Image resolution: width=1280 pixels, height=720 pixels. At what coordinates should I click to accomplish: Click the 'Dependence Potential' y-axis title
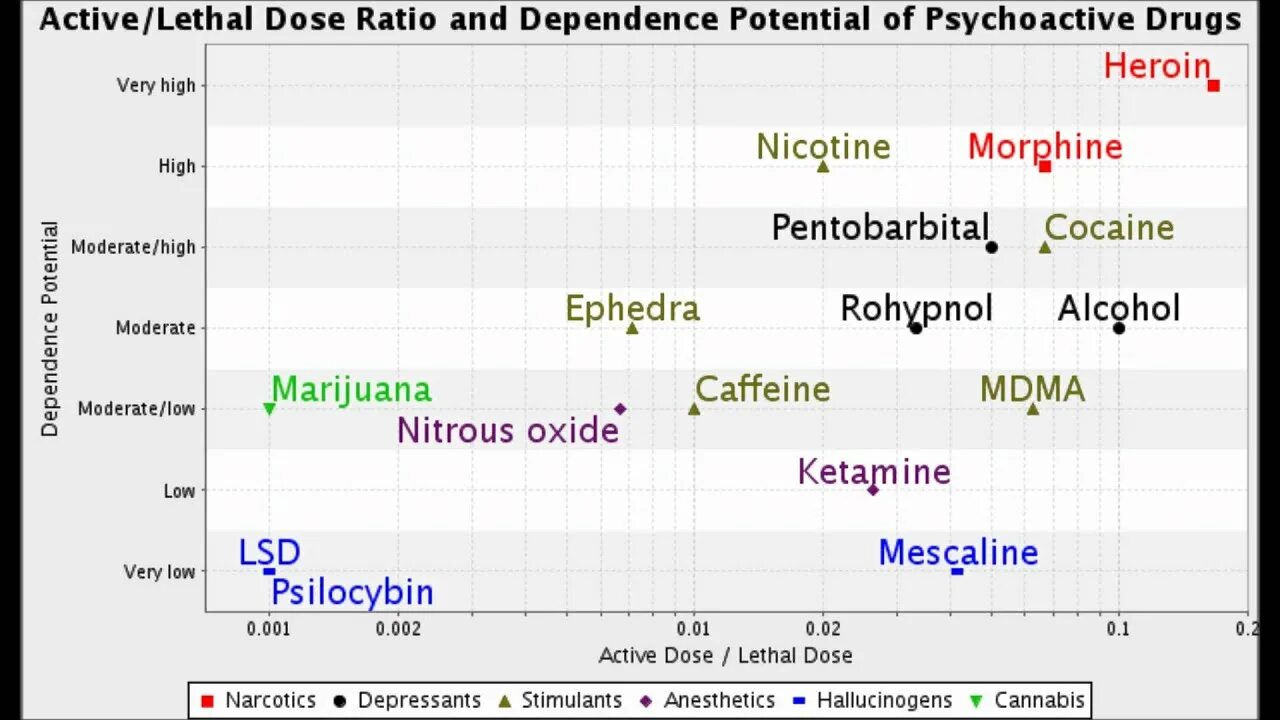click(x=49, y=328)
